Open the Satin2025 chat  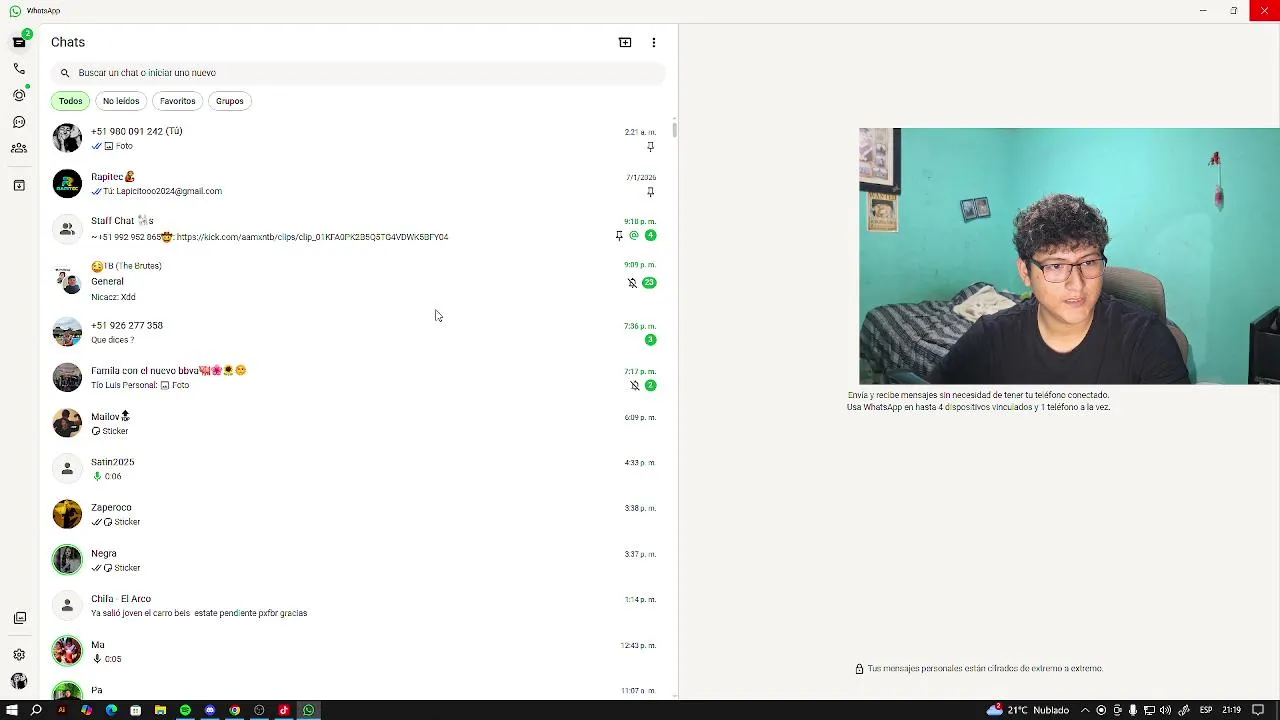click(358, 469)
